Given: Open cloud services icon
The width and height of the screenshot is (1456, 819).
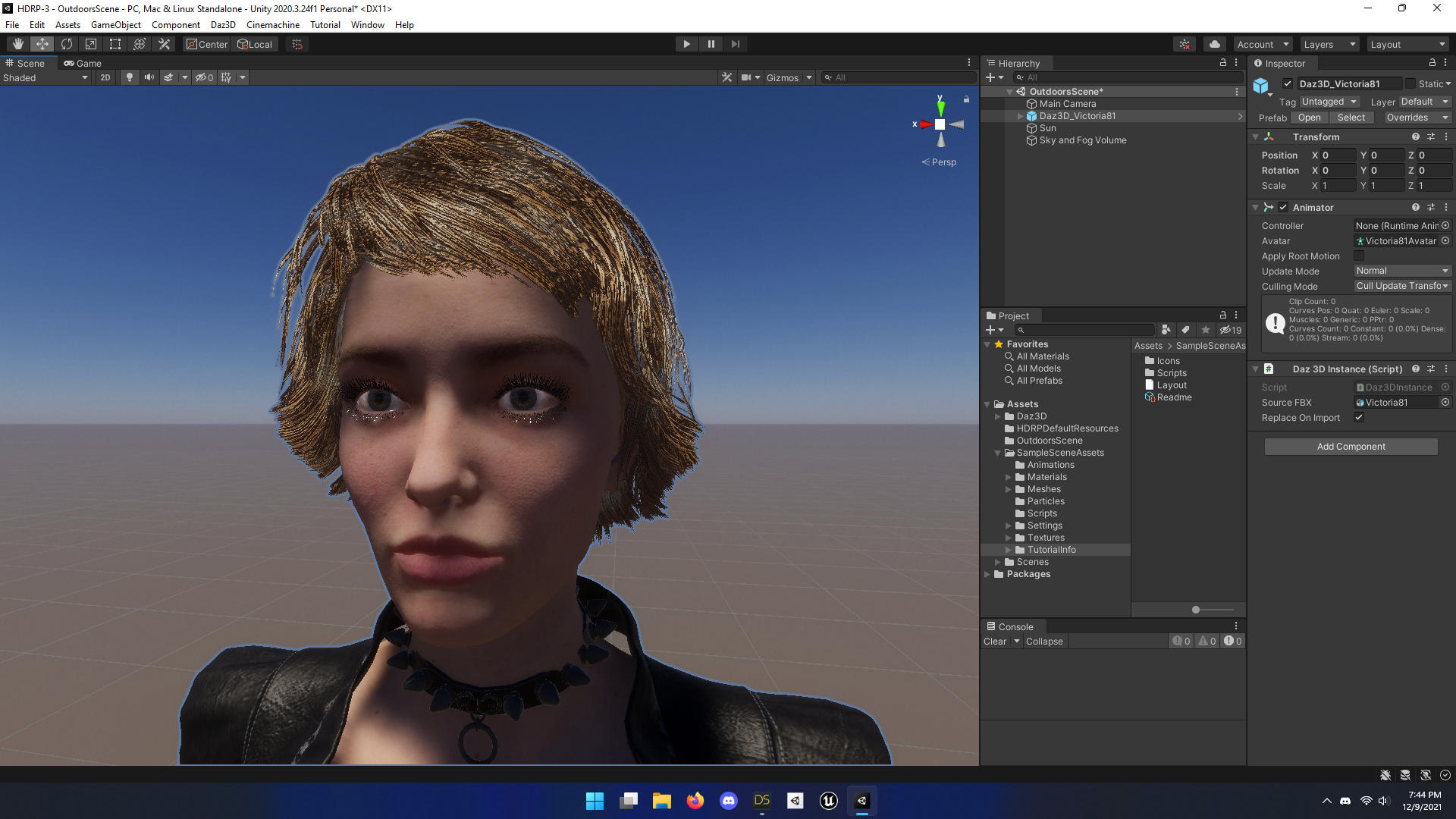Looking at the screenshot, I should click(1215, 44).
